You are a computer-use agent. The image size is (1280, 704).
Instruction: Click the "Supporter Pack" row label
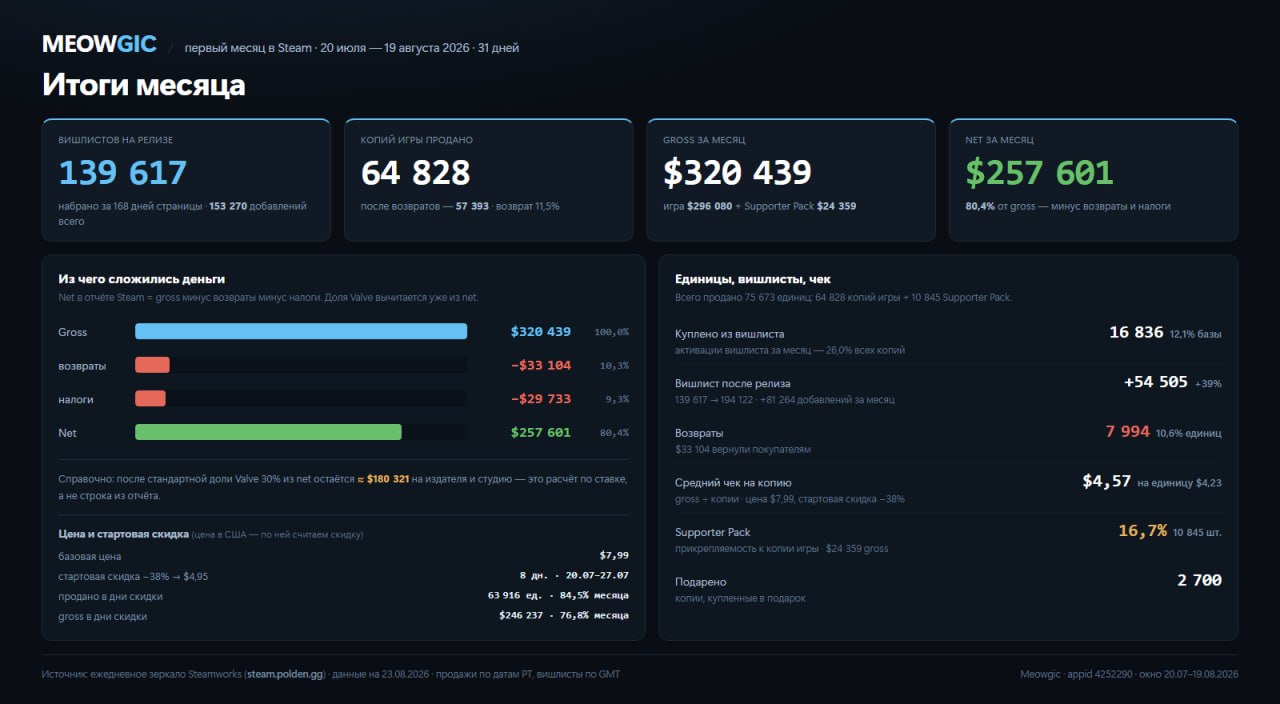(x=713, y=532)
